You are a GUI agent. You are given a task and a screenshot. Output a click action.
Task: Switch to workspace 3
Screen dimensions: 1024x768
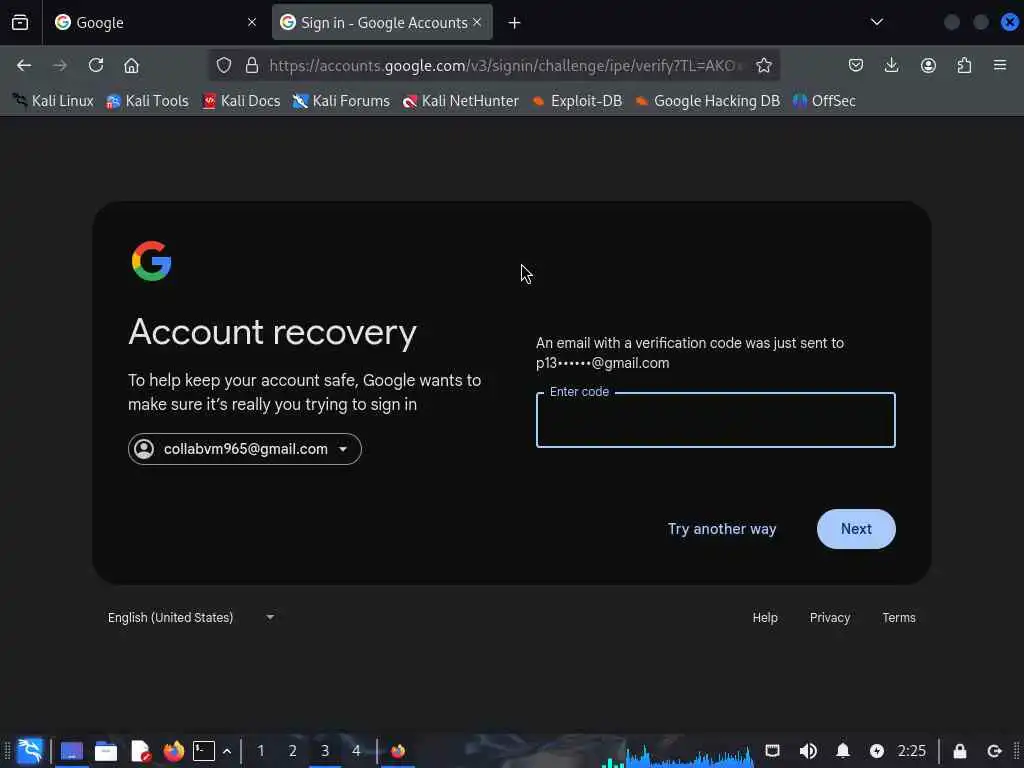coord(325,751)
